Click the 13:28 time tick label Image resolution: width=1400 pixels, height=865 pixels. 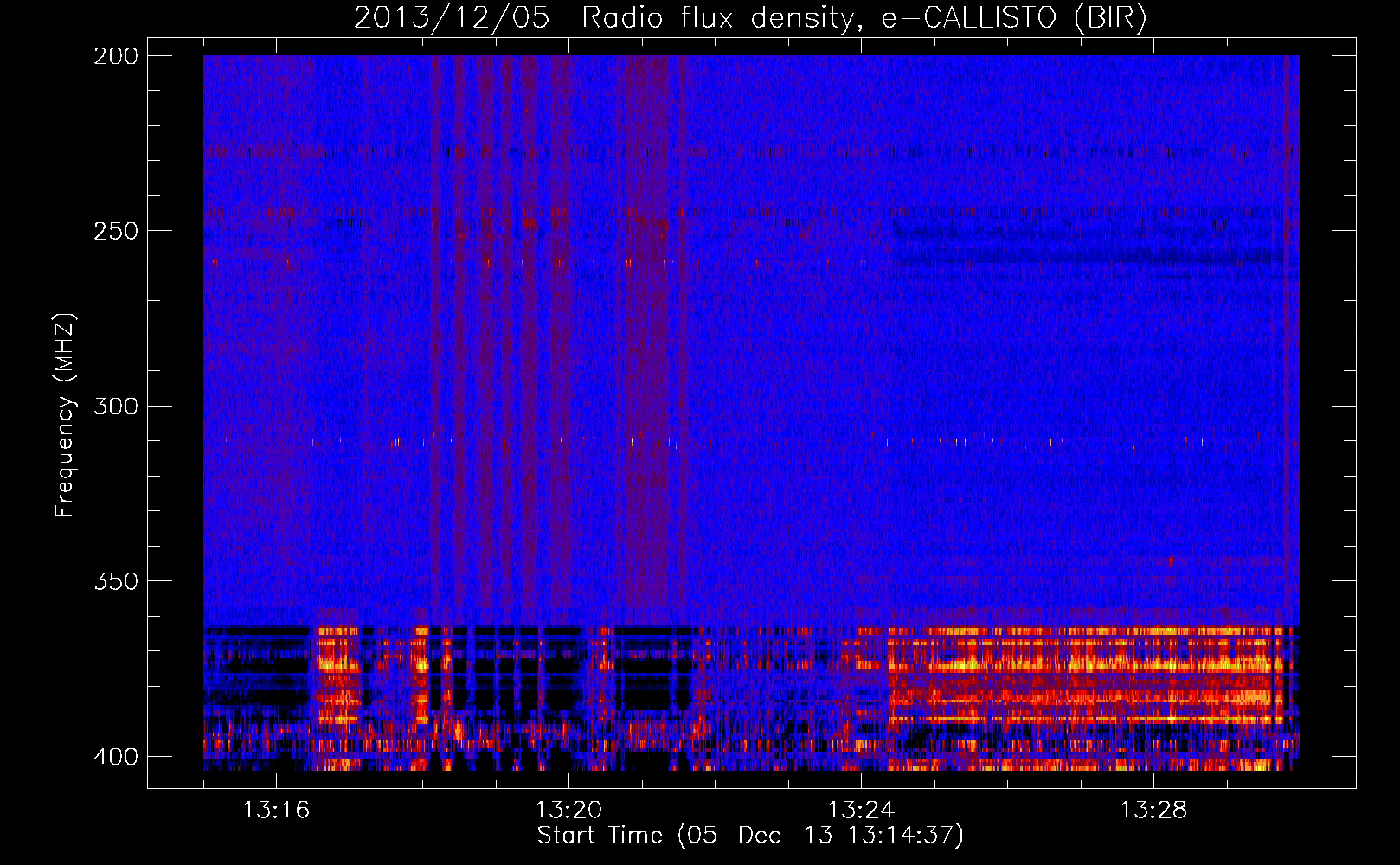1153,810
